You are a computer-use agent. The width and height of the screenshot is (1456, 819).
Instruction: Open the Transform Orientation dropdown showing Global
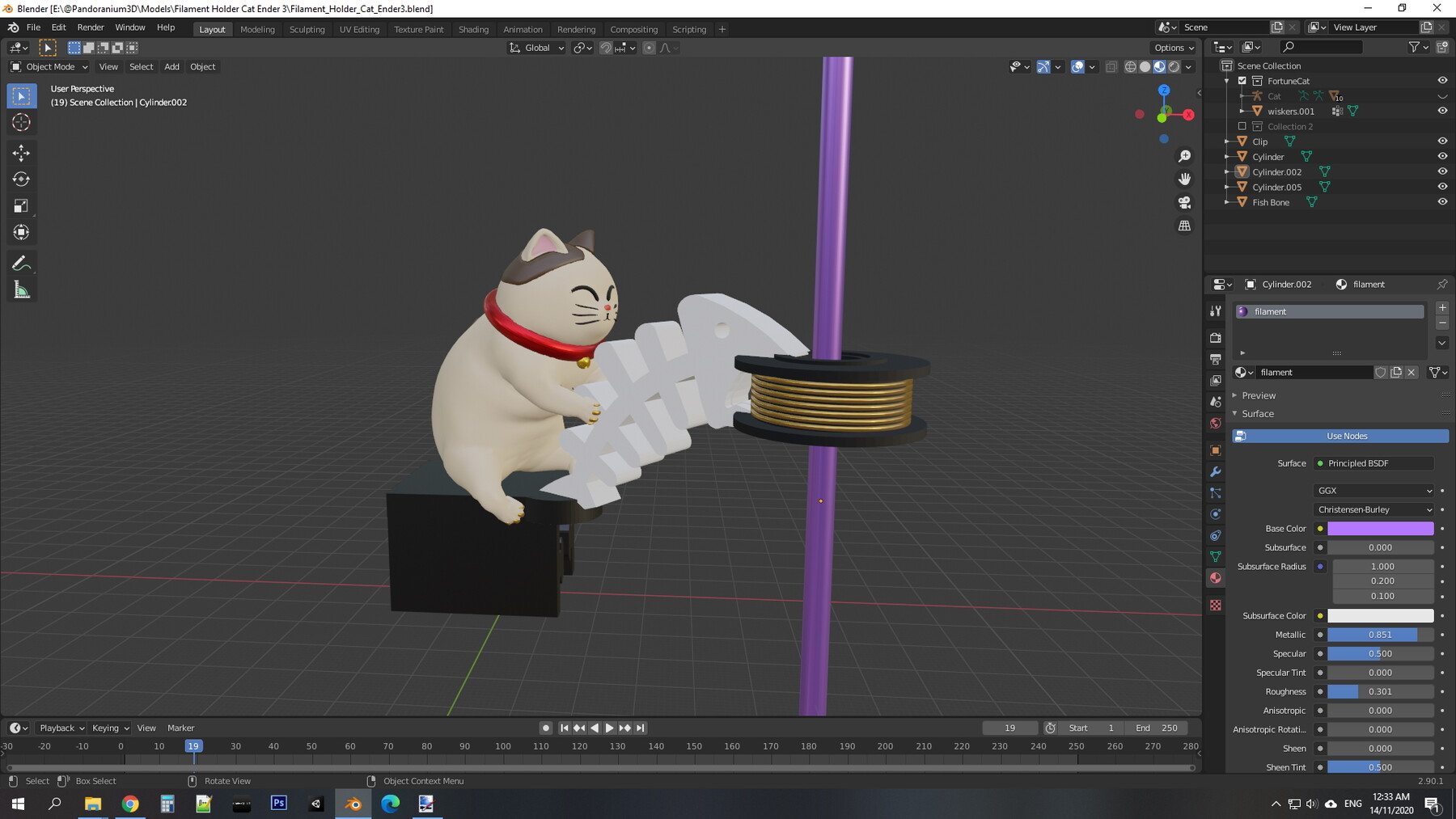point(536,48)
